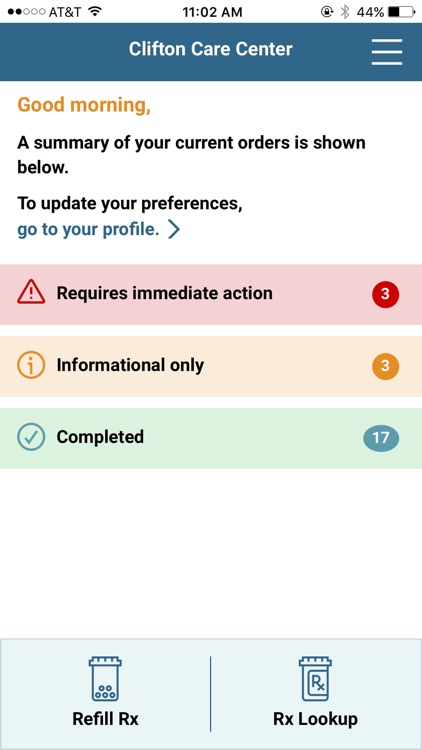Select the Rx Lookup tab label
Viewport: 422px width, 750px height.
(x=315, y=719)
